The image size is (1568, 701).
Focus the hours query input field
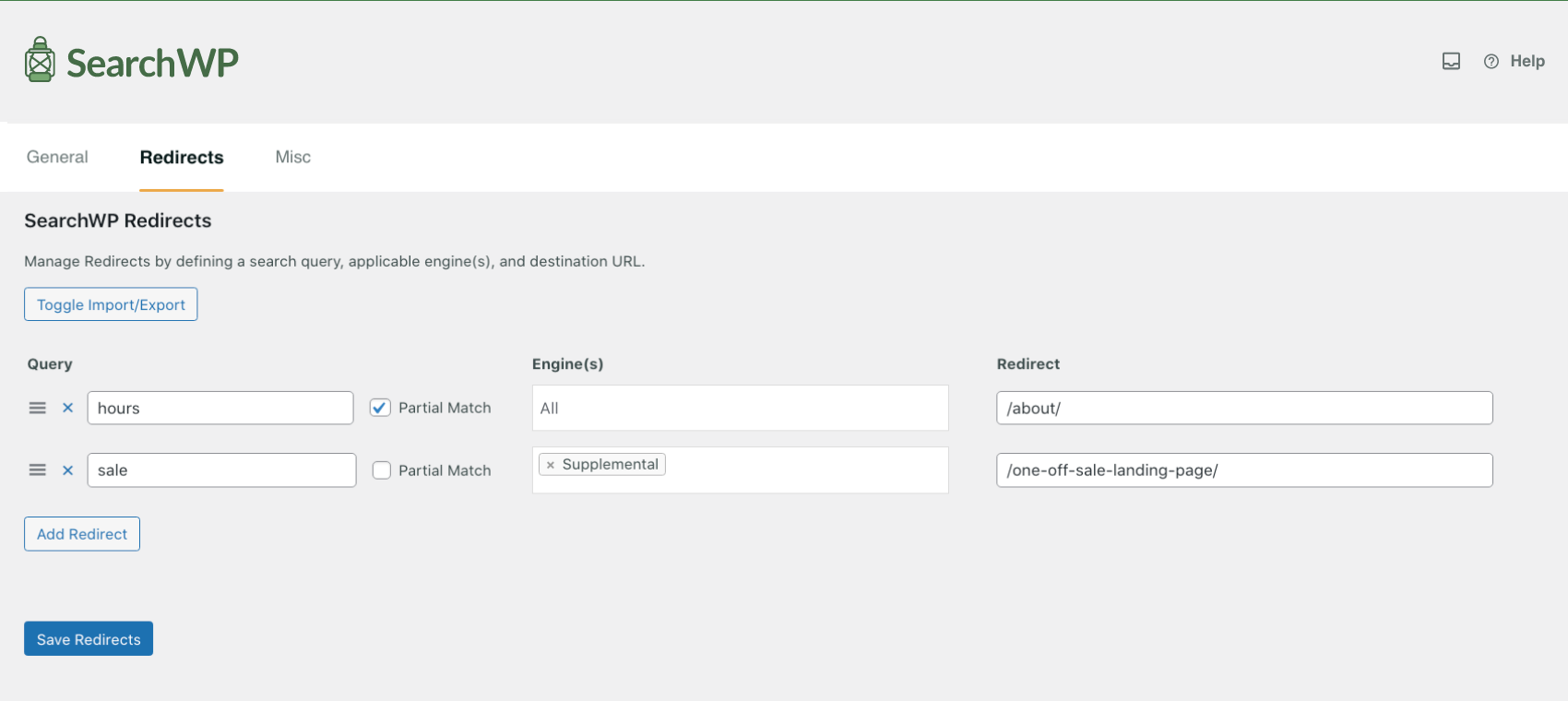pos(220,408)
